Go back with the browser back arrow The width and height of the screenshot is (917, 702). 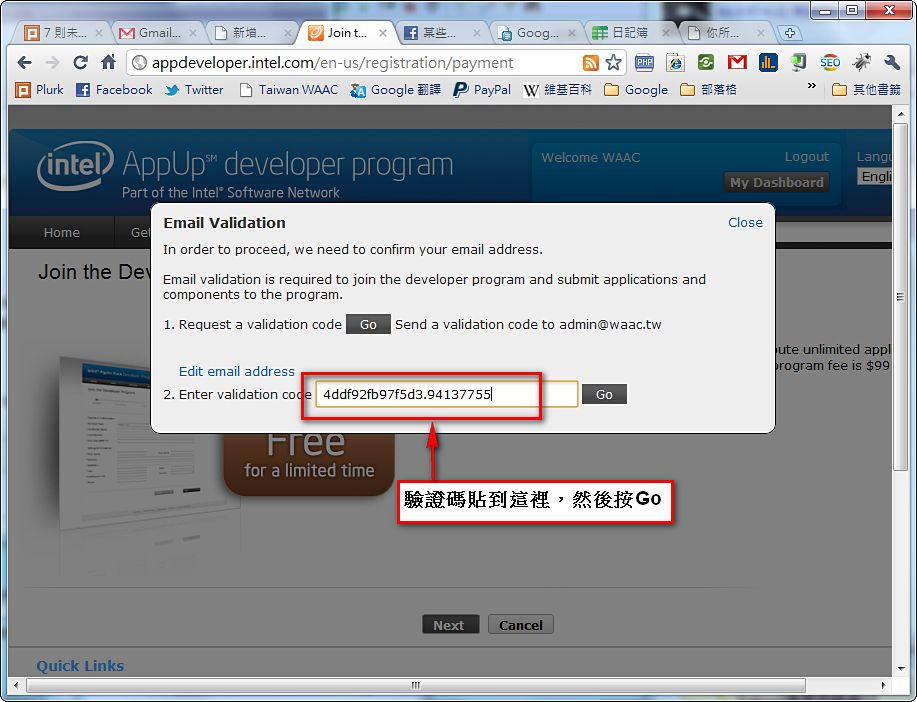(24, 62)
